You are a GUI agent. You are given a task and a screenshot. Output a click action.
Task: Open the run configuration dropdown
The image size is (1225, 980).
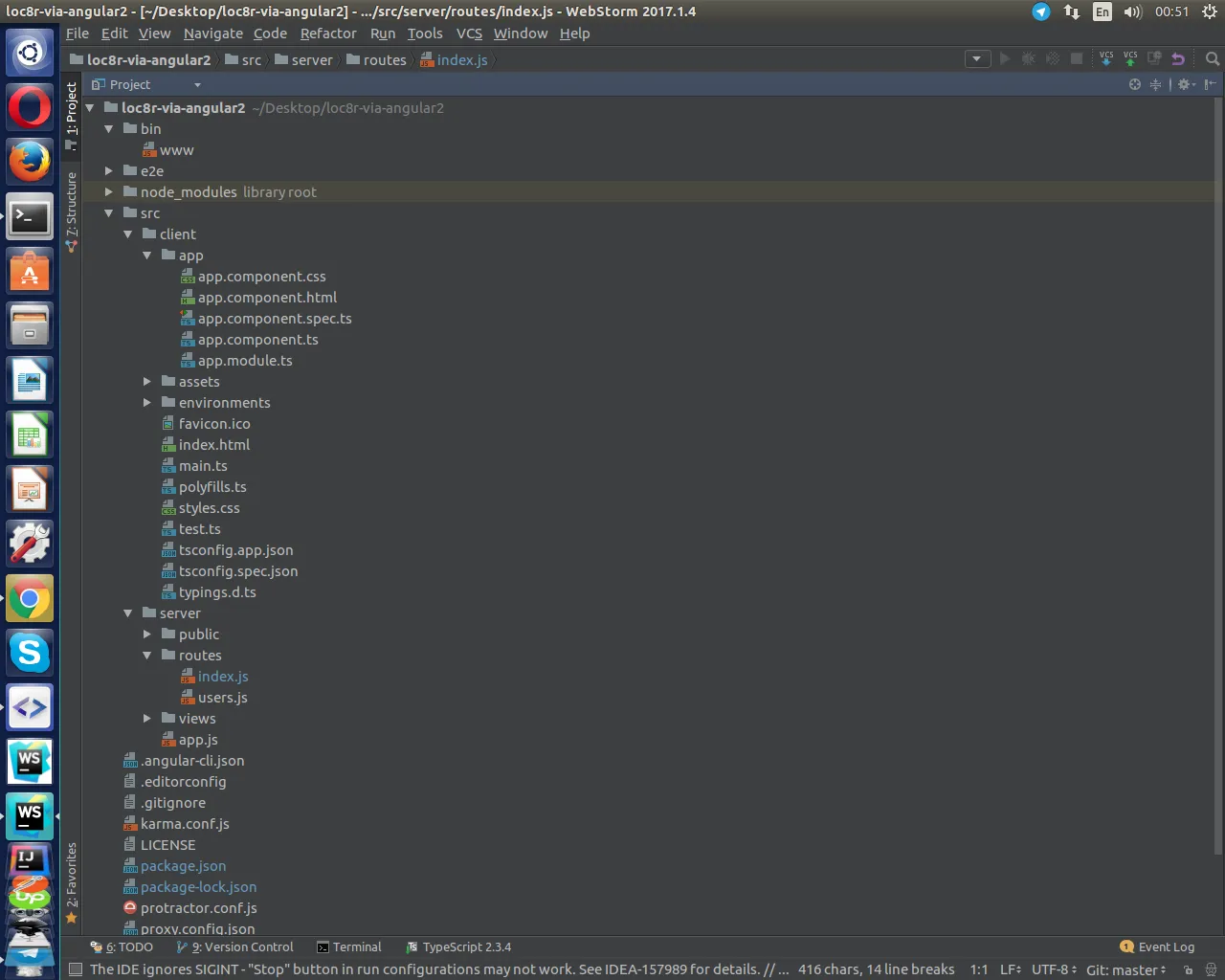pyautogui.click(x=976, y=59)
